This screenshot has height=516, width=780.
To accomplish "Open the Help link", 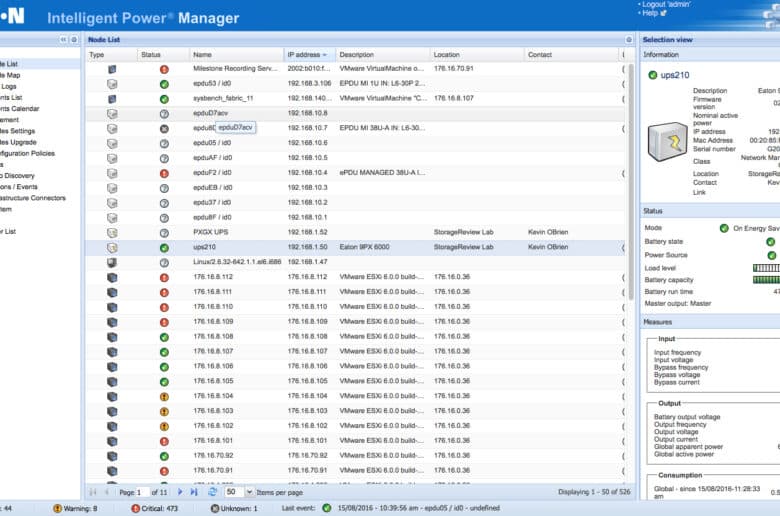I will pyautogui.click(x=650, y=13).
